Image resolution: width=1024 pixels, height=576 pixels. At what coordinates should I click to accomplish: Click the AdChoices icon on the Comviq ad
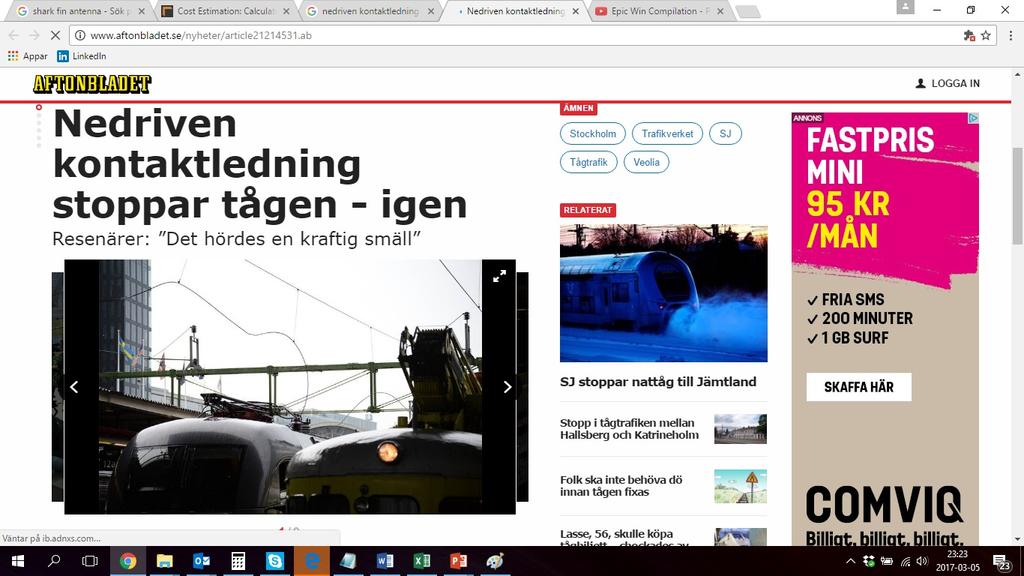point(973,118)
